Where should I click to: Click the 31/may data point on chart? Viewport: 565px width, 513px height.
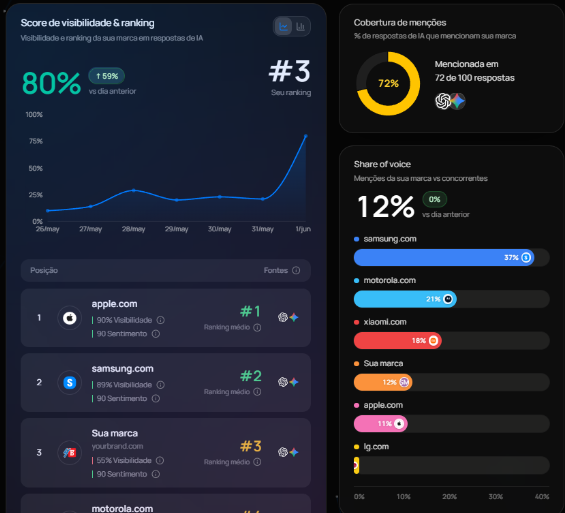263,199
